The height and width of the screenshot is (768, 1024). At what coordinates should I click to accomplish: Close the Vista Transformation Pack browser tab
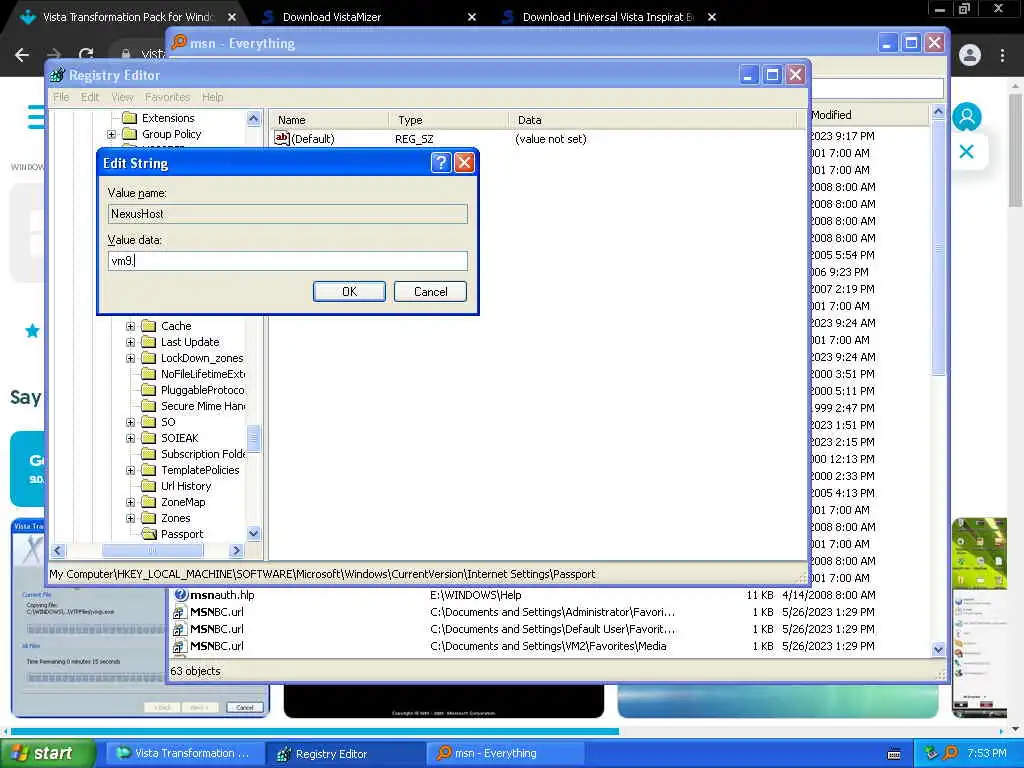232,17
